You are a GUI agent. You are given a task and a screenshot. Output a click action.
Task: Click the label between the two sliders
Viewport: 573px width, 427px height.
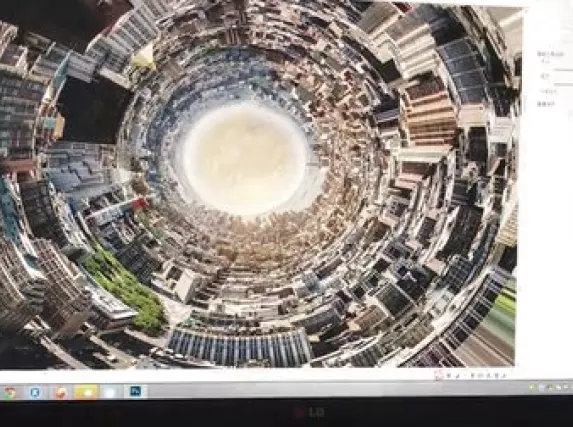(x=544, y=76)
